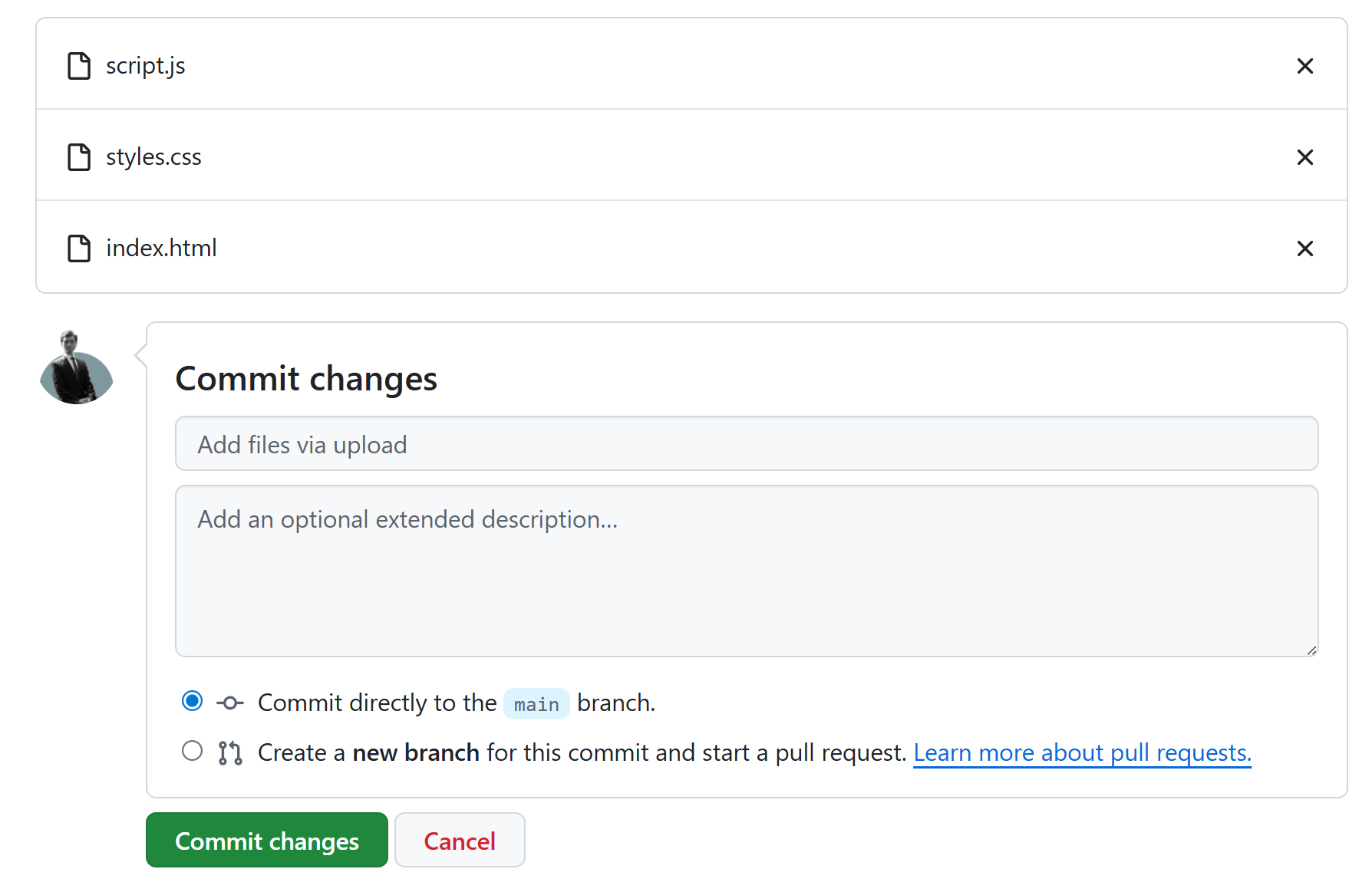The image size is (1372, 892).
Task: Click the styles.css file icon
Action: (79, 157)
